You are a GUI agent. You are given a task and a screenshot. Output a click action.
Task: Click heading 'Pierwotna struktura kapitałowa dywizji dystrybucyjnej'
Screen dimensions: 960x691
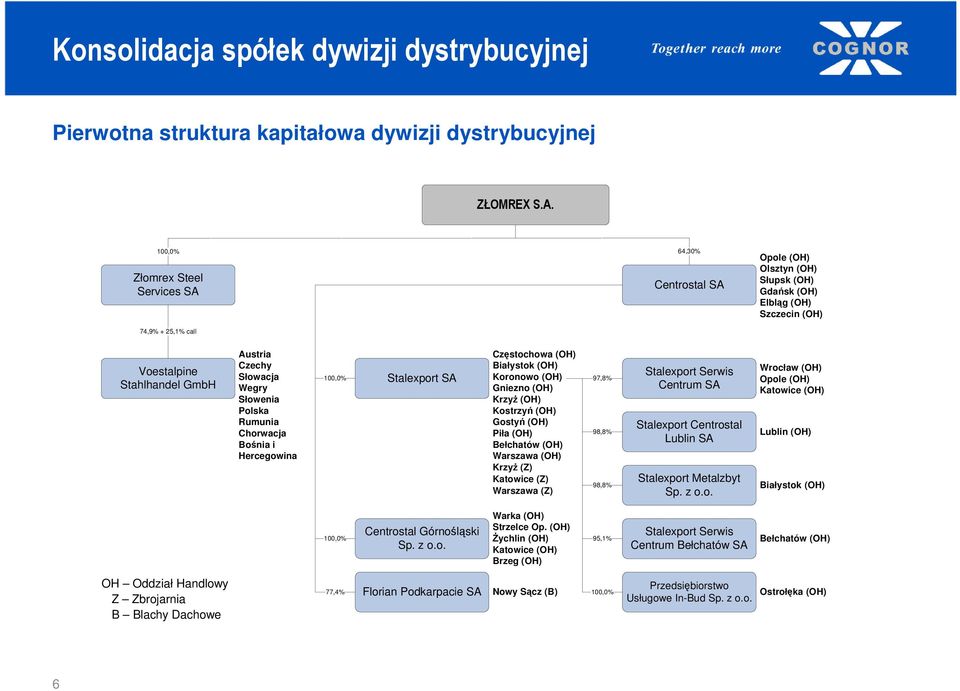coord(324,133)
